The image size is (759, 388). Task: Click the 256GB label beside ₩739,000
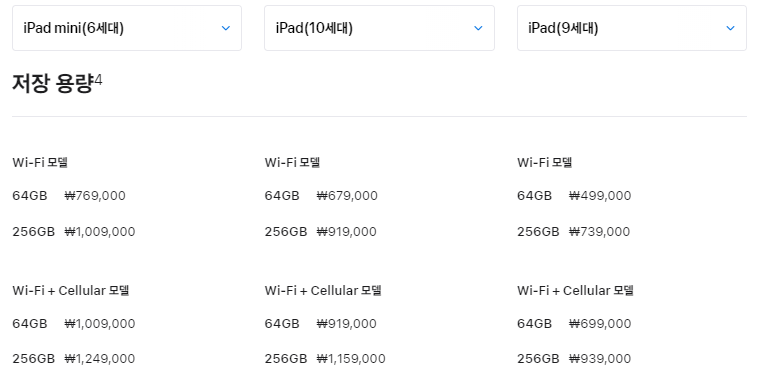pos(538,231)
